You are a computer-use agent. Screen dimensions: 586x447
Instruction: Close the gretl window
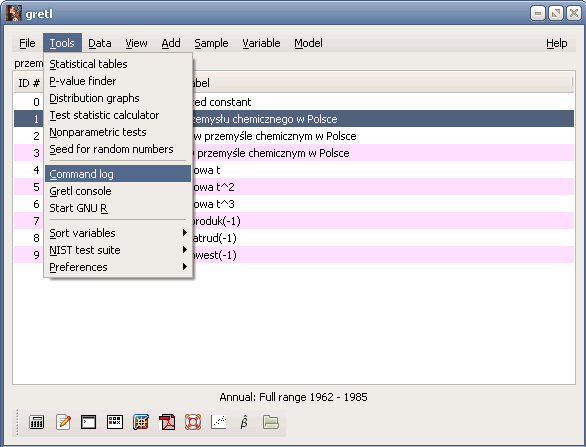click(574, 13)
